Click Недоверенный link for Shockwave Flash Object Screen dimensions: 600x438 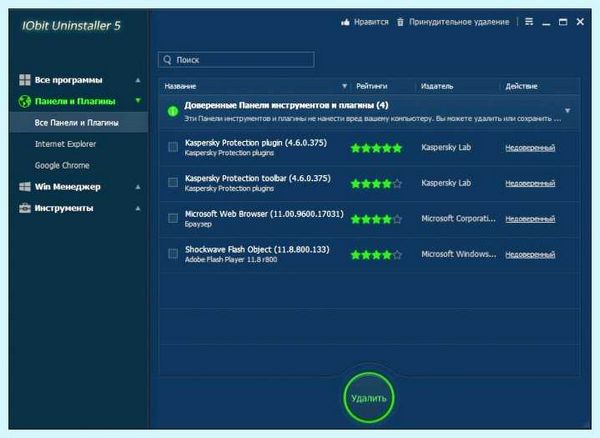coord(530,255)
